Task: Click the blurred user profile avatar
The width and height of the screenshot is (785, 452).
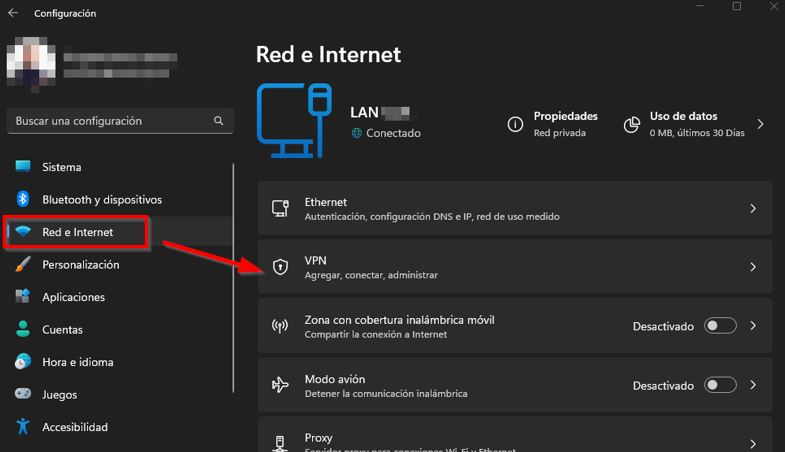Action: click(28, 59)
